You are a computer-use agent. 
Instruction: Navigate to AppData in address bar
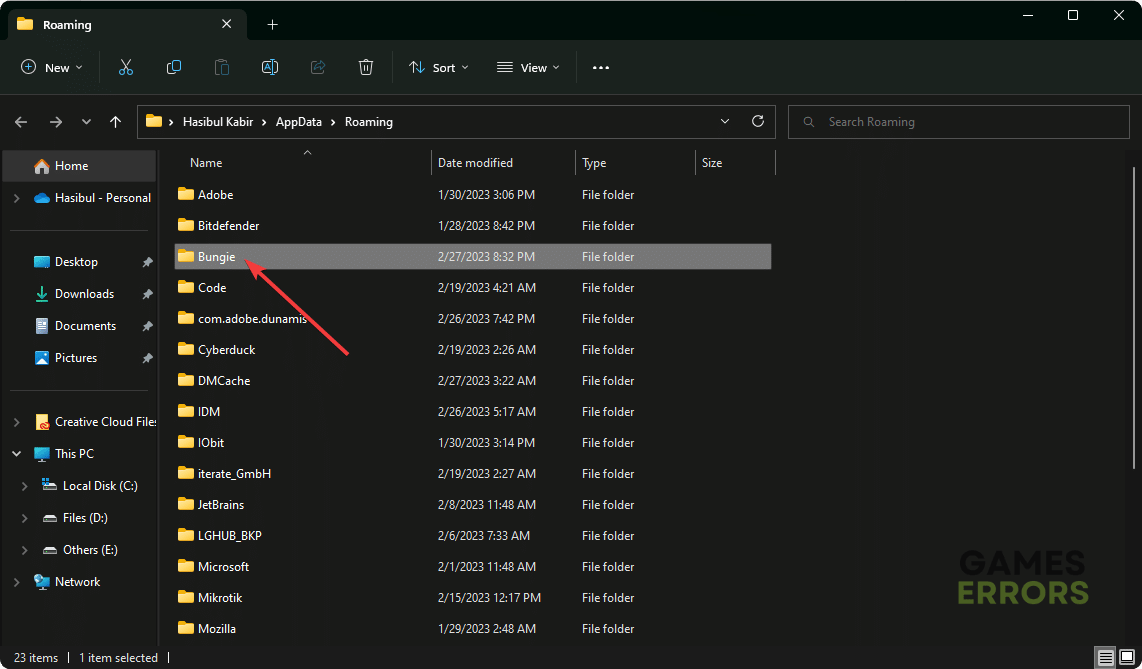coord(299,121)
